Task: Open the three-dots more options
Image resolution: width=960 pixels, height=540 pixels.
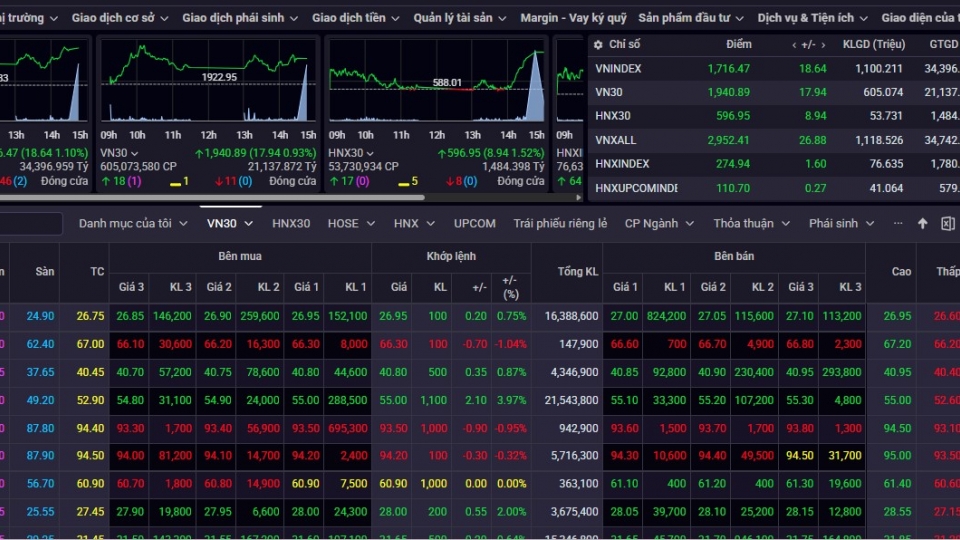Action: pos(897,223)
